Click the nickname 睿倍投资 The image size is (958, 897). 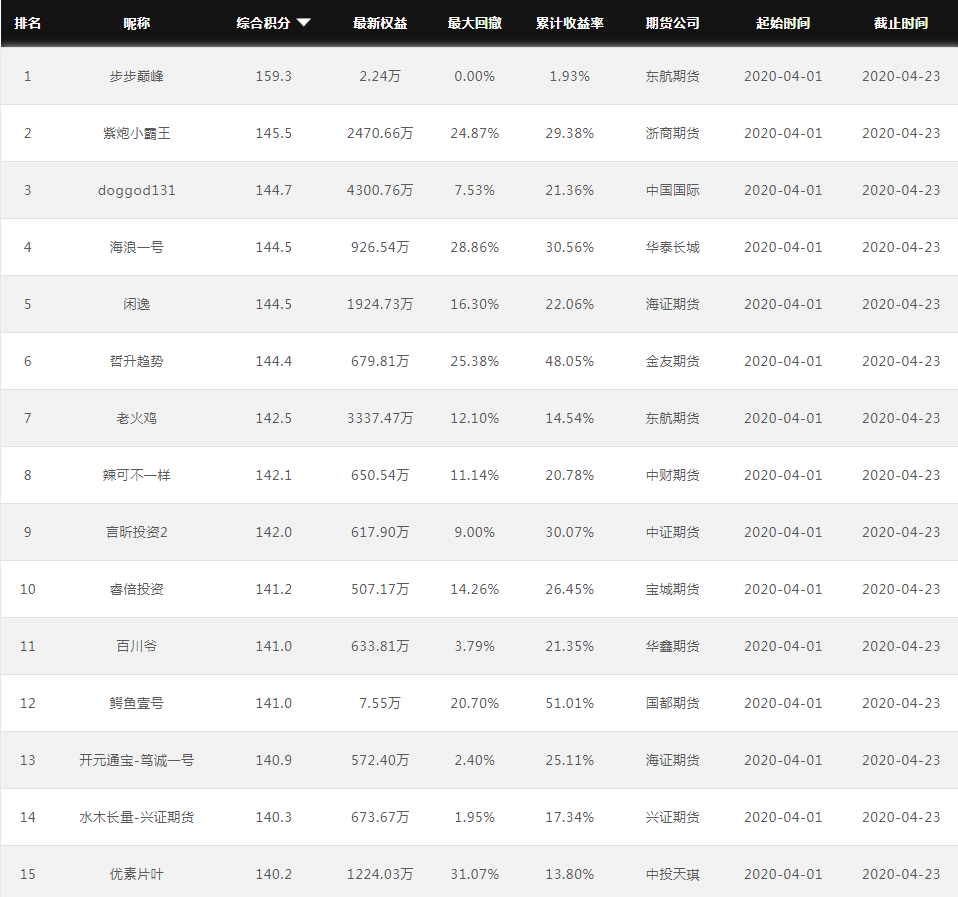tap(137, 589)
